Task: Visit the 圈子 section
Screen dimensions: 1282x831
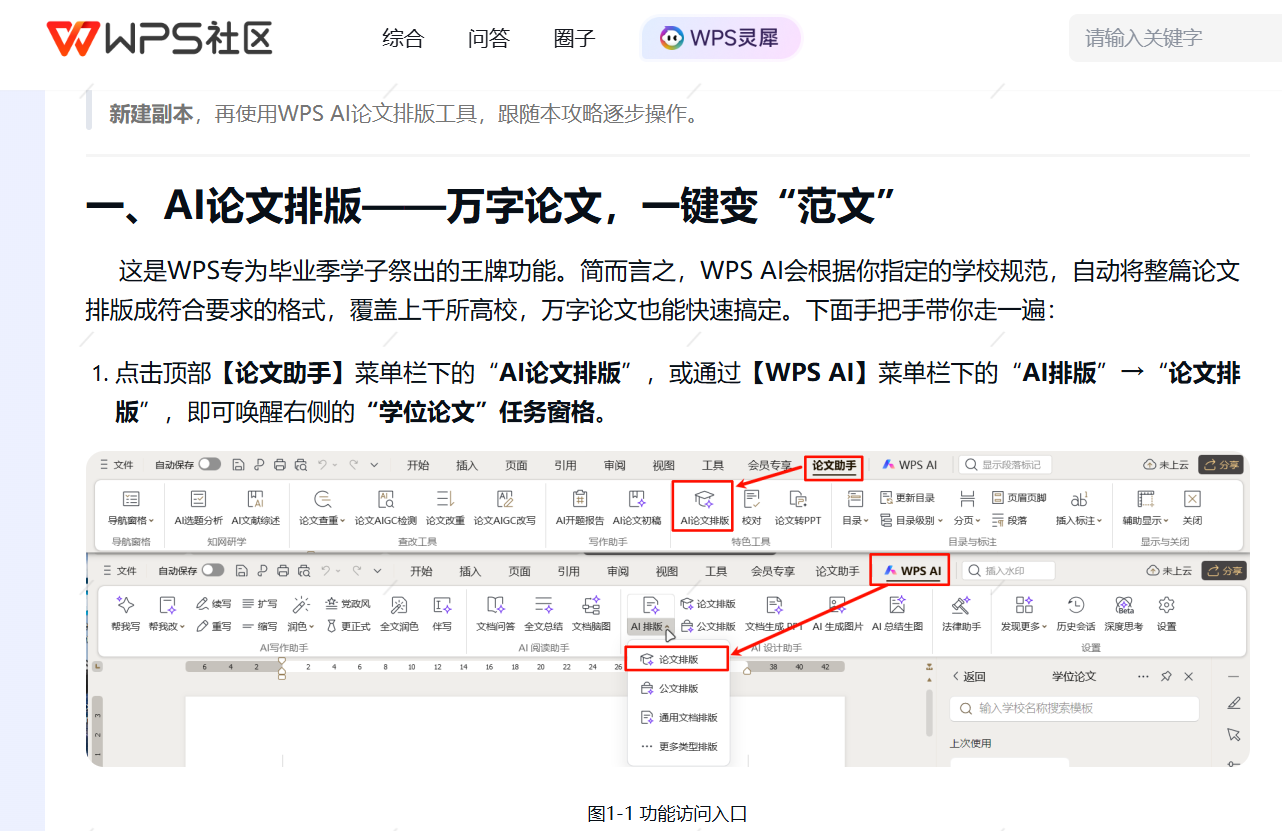Action: click(574, 39)
